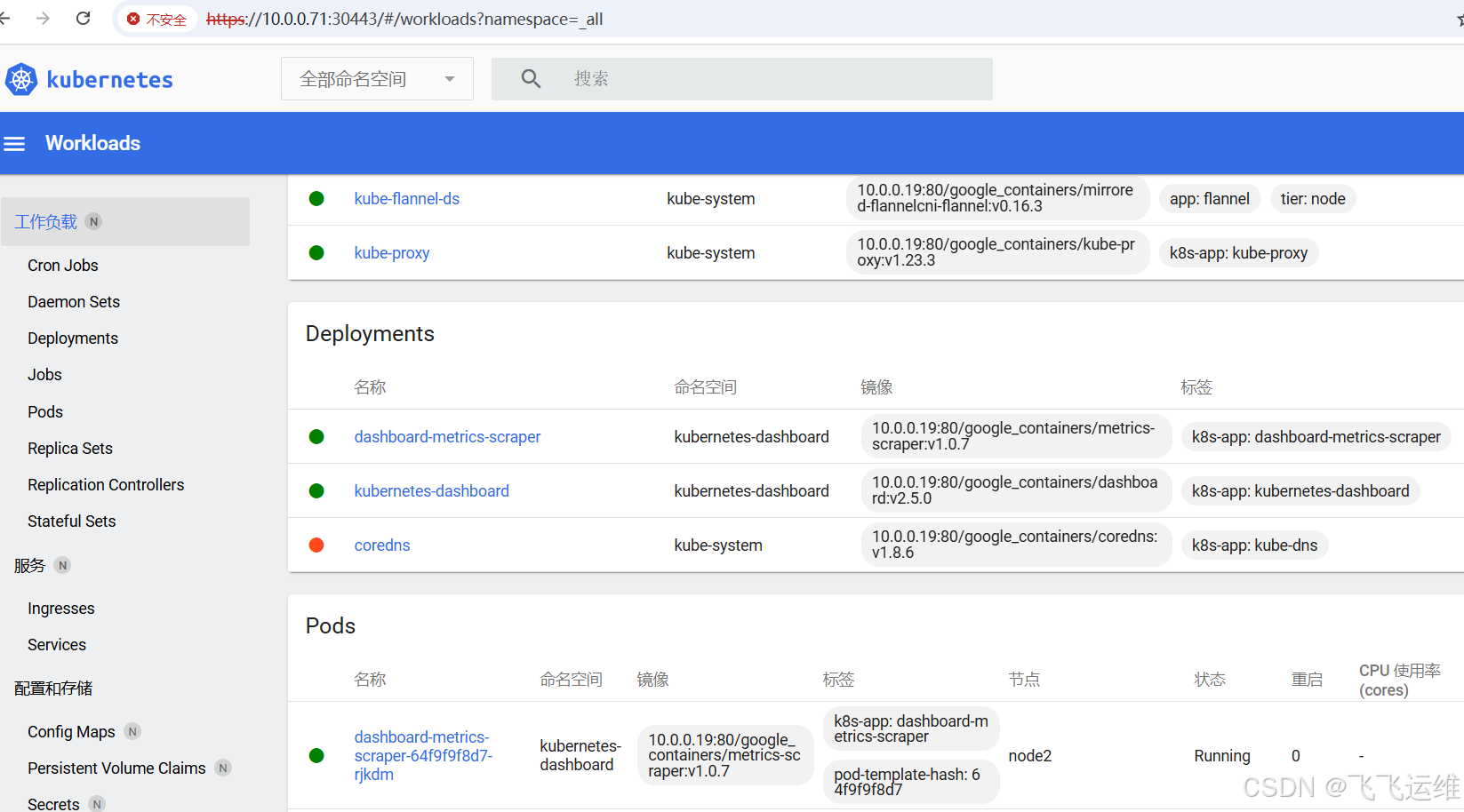Click the browser address bar URL

tap(404, 20)
